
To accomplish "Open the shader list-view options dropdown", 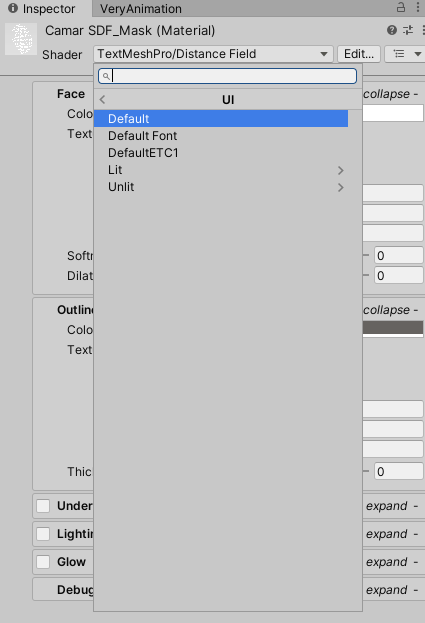I will pos(405,54).
